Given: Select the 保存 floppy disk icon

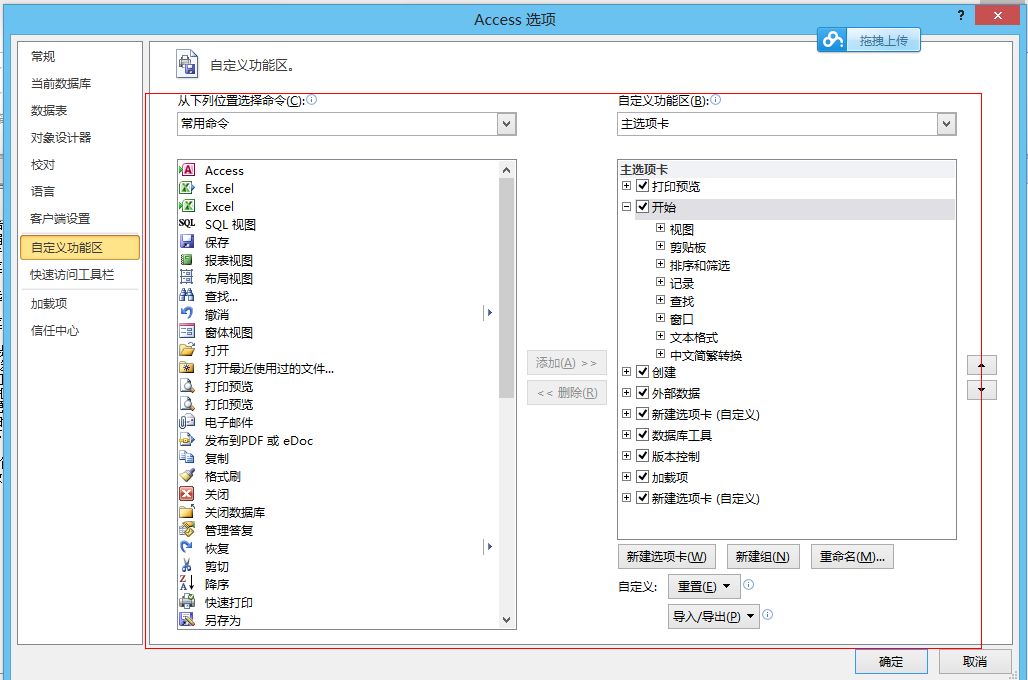Looking at the screenshot, I should pyautogui.click(x=187, y=241).
